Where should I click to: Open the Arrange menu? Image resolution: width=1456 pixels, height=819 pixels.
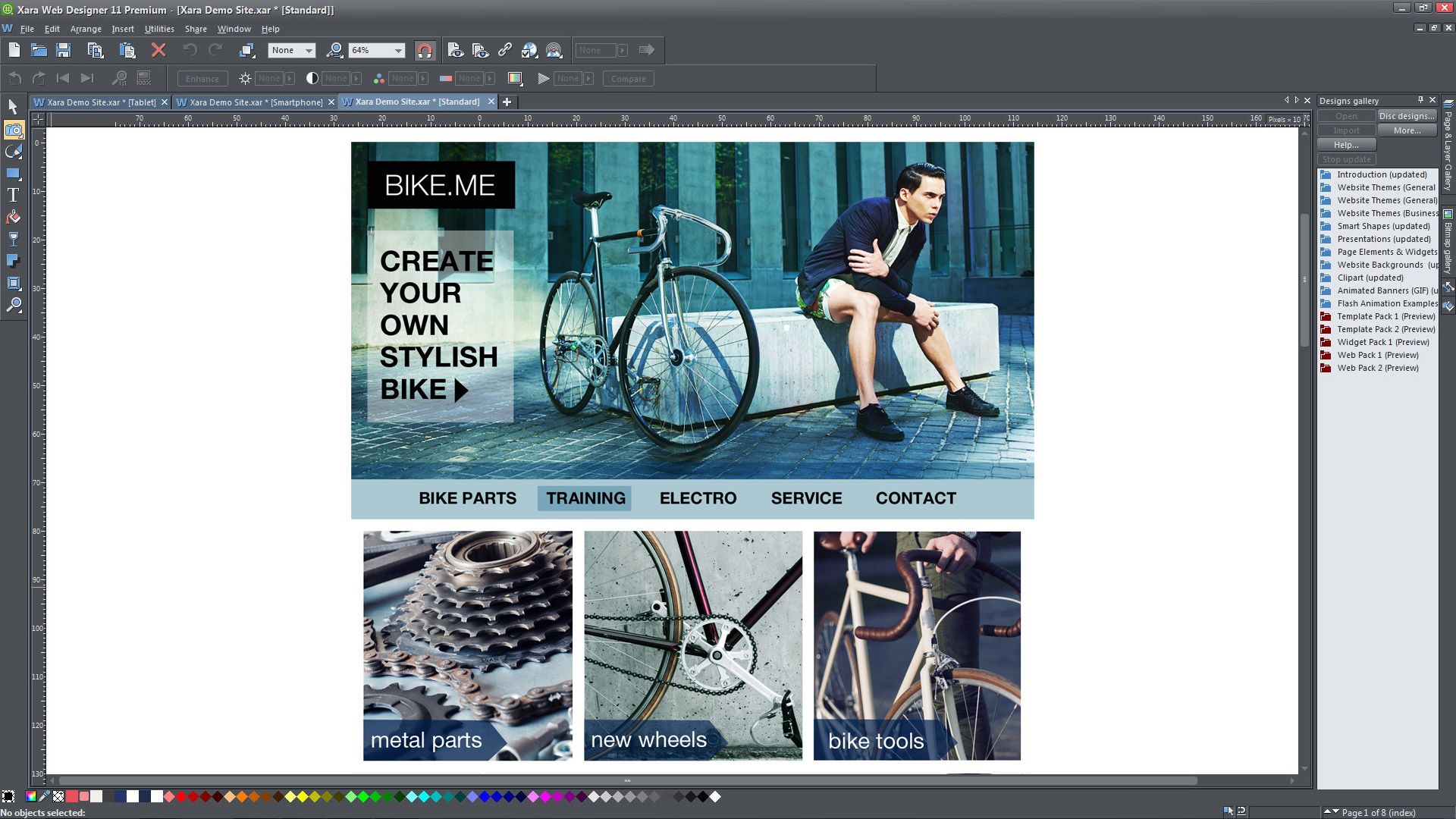tap(86, 29)
